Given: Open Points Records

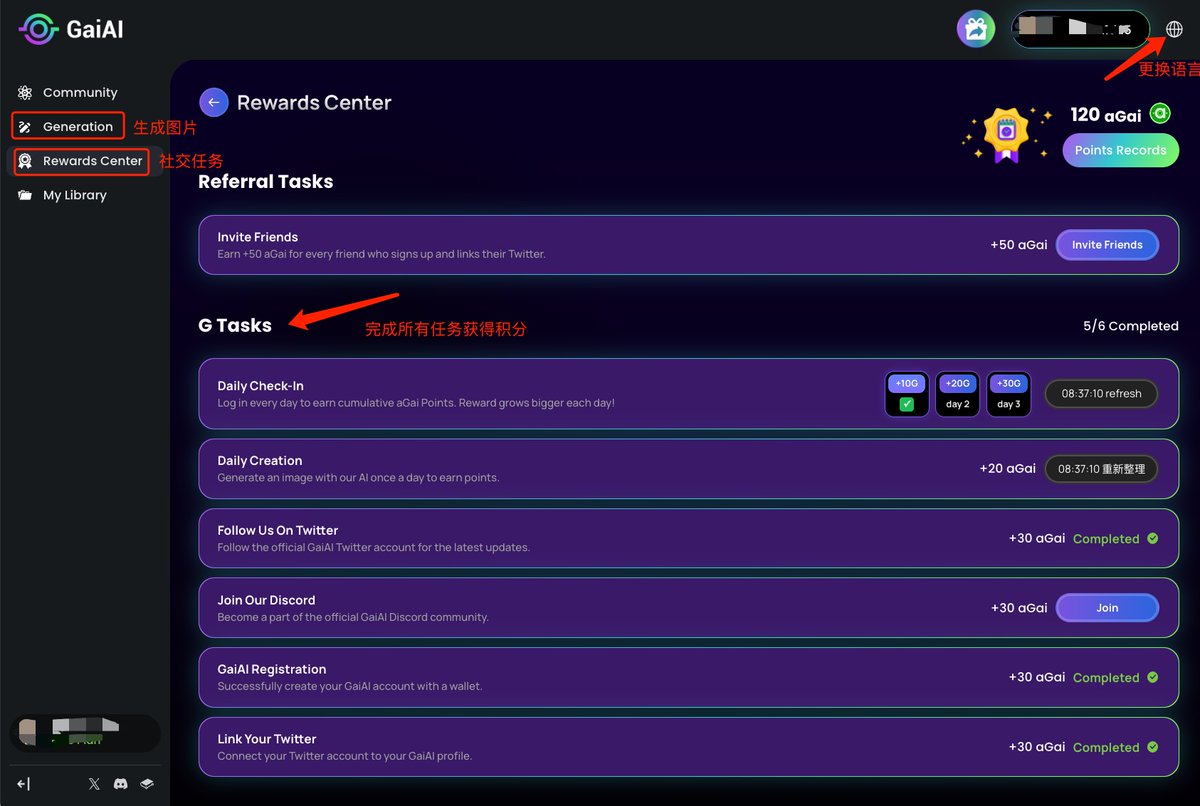Looking at the screenshot, I should click(x=1120, y=150).
